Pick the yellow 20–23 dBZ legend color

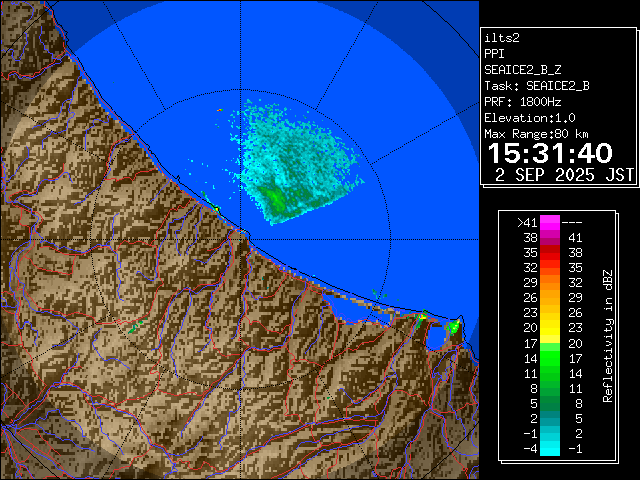tap(550, 327)
